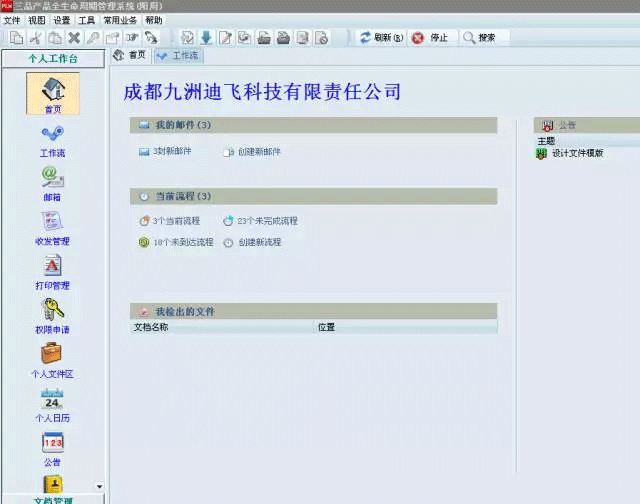Viewport: 640px width, 504px height.
Task: Click the 刷新 refresh toolbar button
Action: [x=380, y=38]
